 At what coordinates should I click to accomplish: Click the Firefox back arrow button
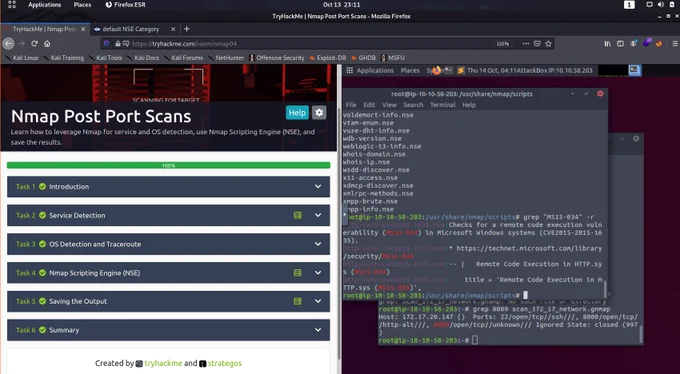[x=8, y=43]
